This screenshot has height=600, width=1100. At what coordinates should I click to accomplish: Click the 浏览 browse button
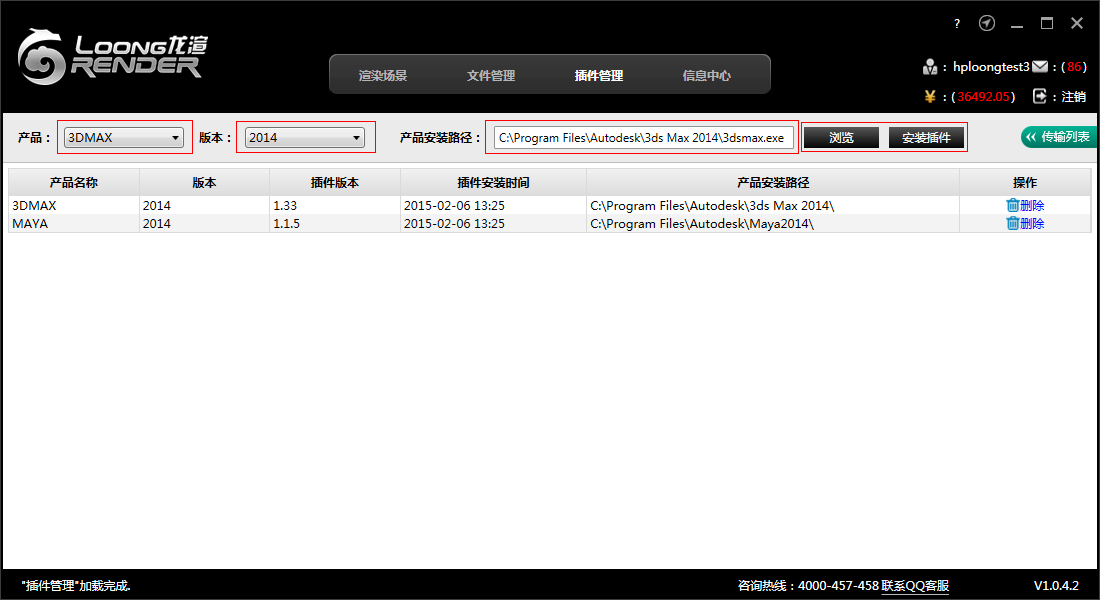click(841, 138)
